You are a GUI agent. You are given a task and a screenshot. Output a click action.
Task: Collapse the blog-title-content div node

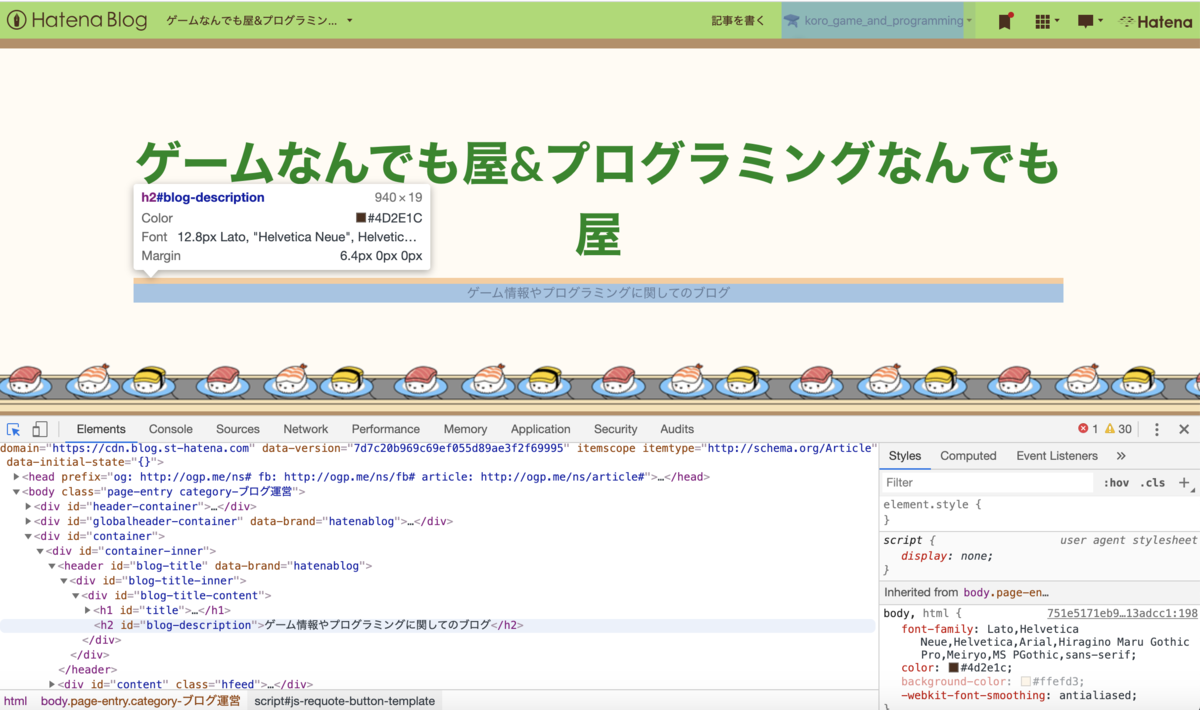tap(76, 596)
